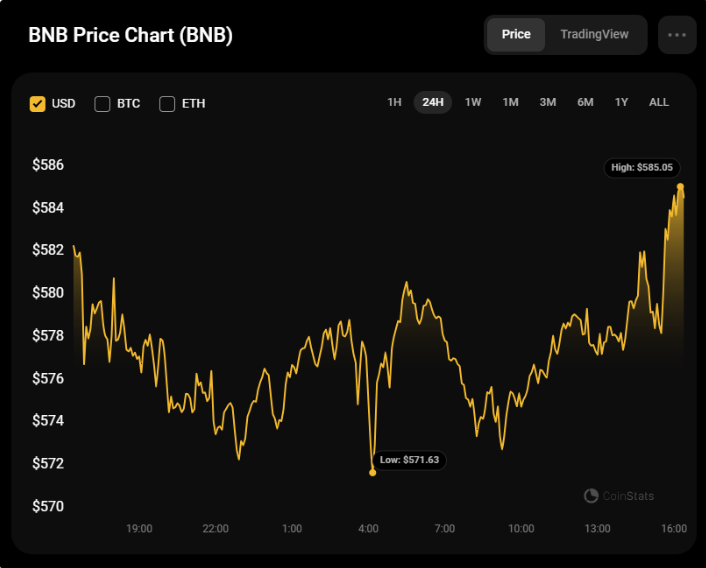Click the BNB Price Chart (BNB) title
The image size is (706, 568).
(131, 35)
